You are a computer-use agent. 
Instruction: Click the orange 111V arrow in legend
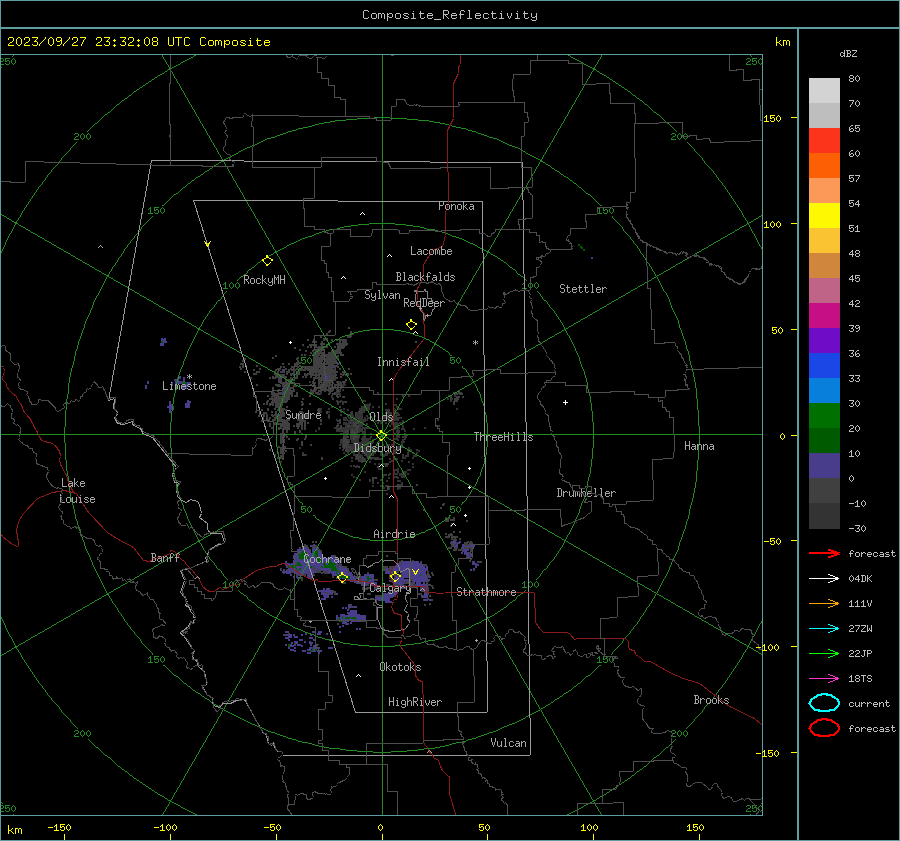tap(824, 603)
